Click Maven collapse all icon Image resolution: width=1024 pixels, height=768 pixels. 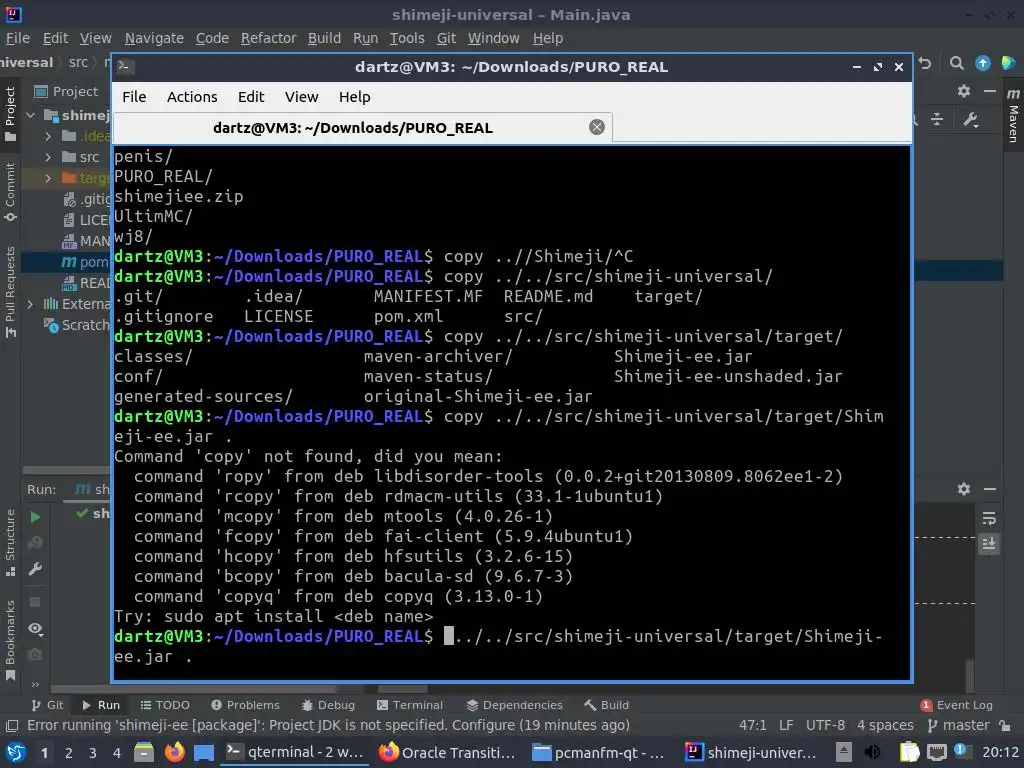point(937,120)
